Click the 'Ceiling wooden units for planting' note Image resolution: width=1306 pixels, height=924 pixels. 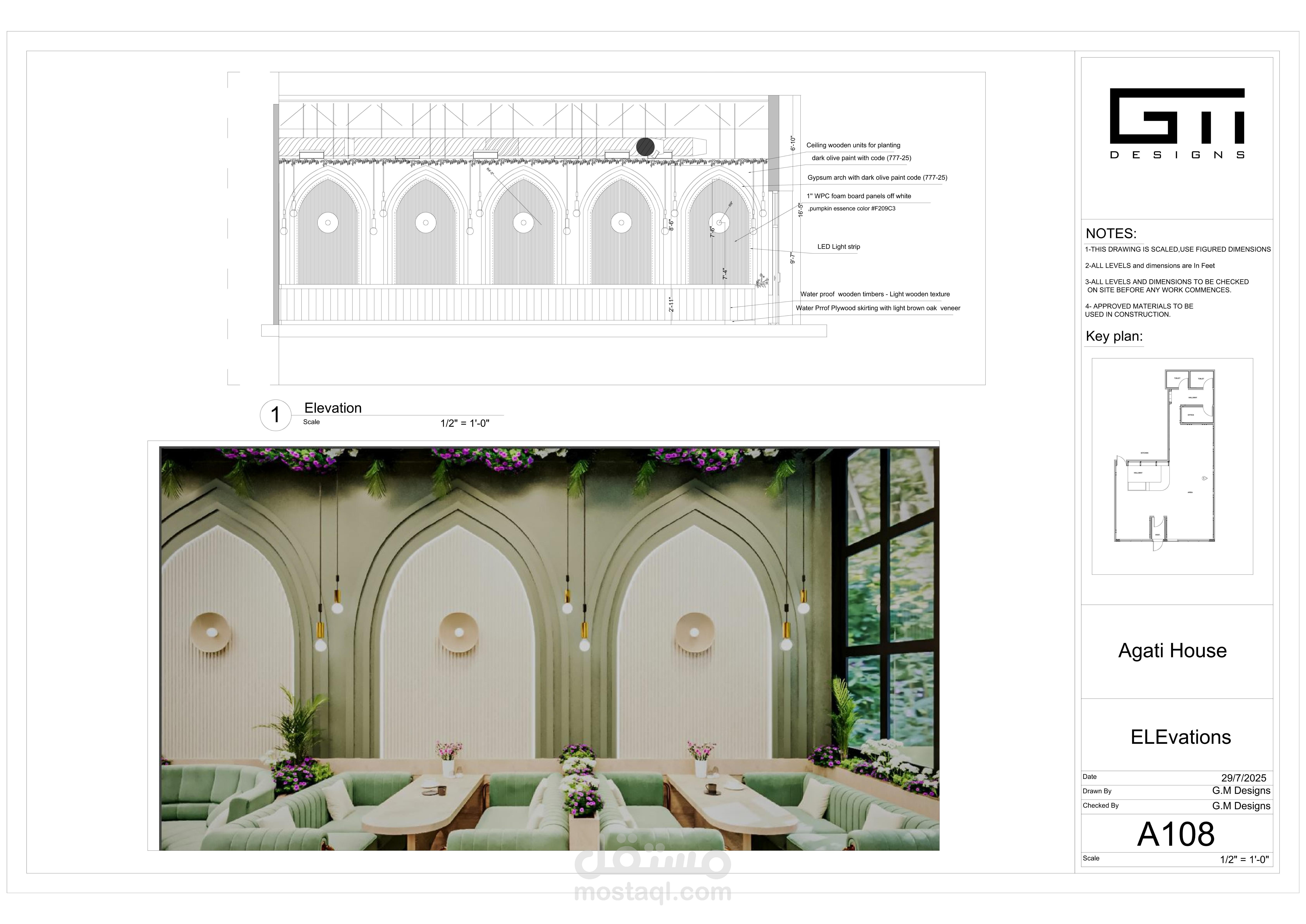(853, 145)
